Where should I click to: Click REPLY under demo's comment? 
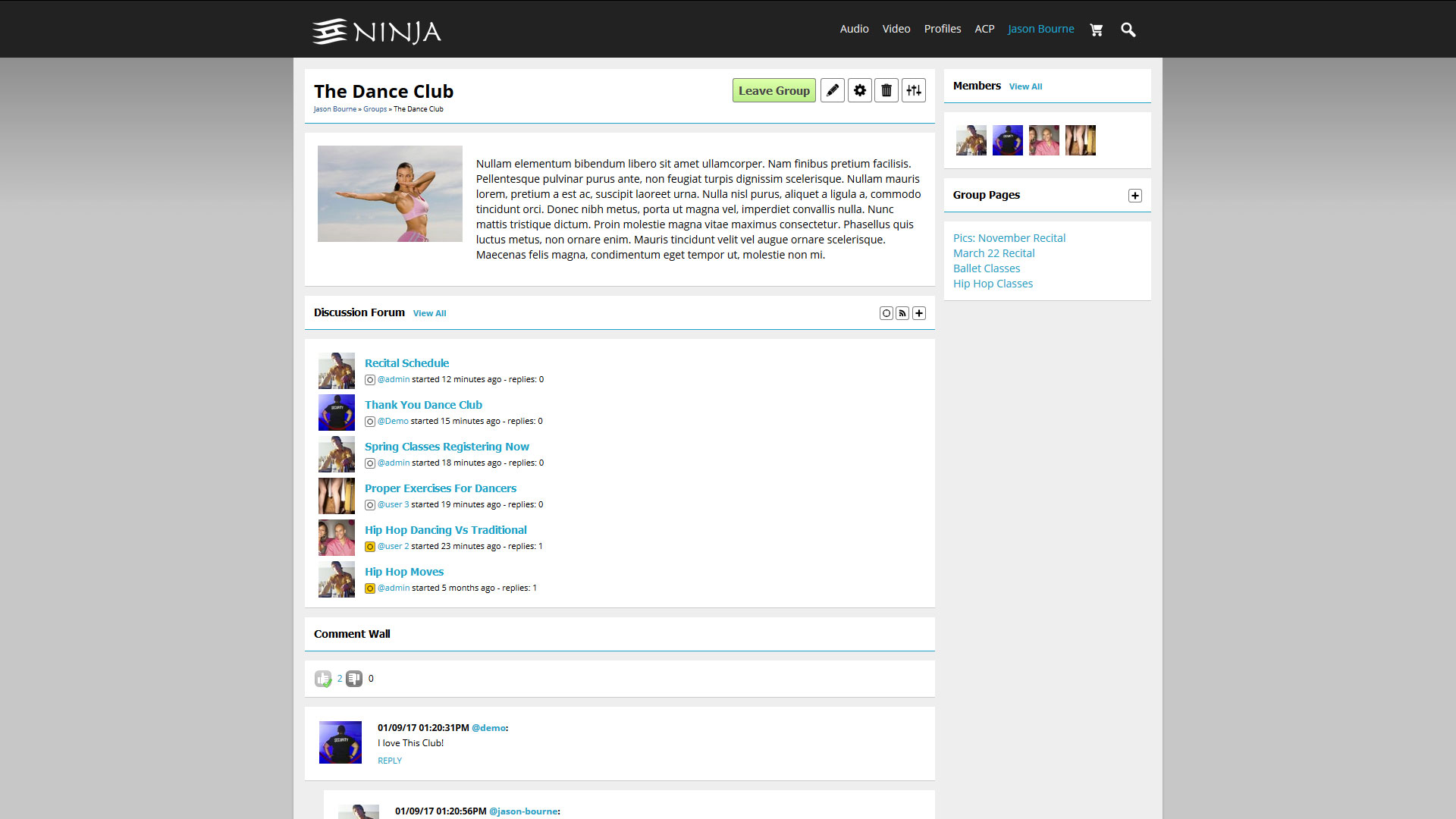tap(390, 761)
